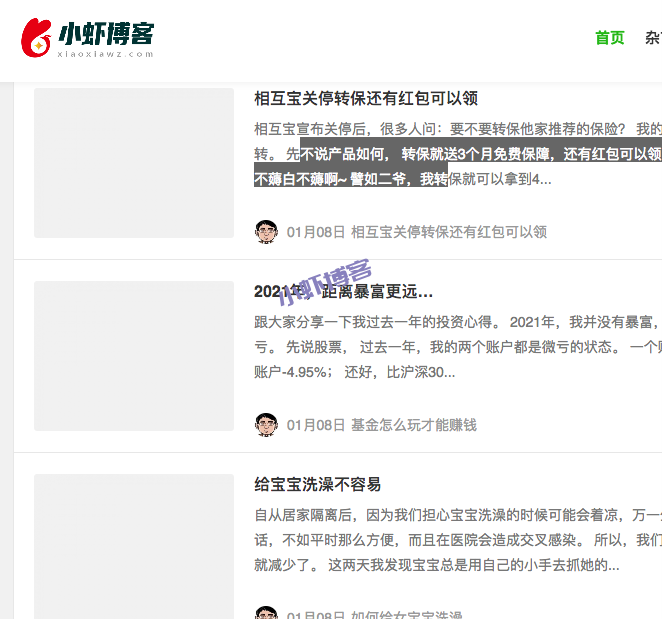Click excerpt line 账户-4.95%； 还好，比沪深30...
Viewport: 662px width, 619px height.
[x=355, y=372]
